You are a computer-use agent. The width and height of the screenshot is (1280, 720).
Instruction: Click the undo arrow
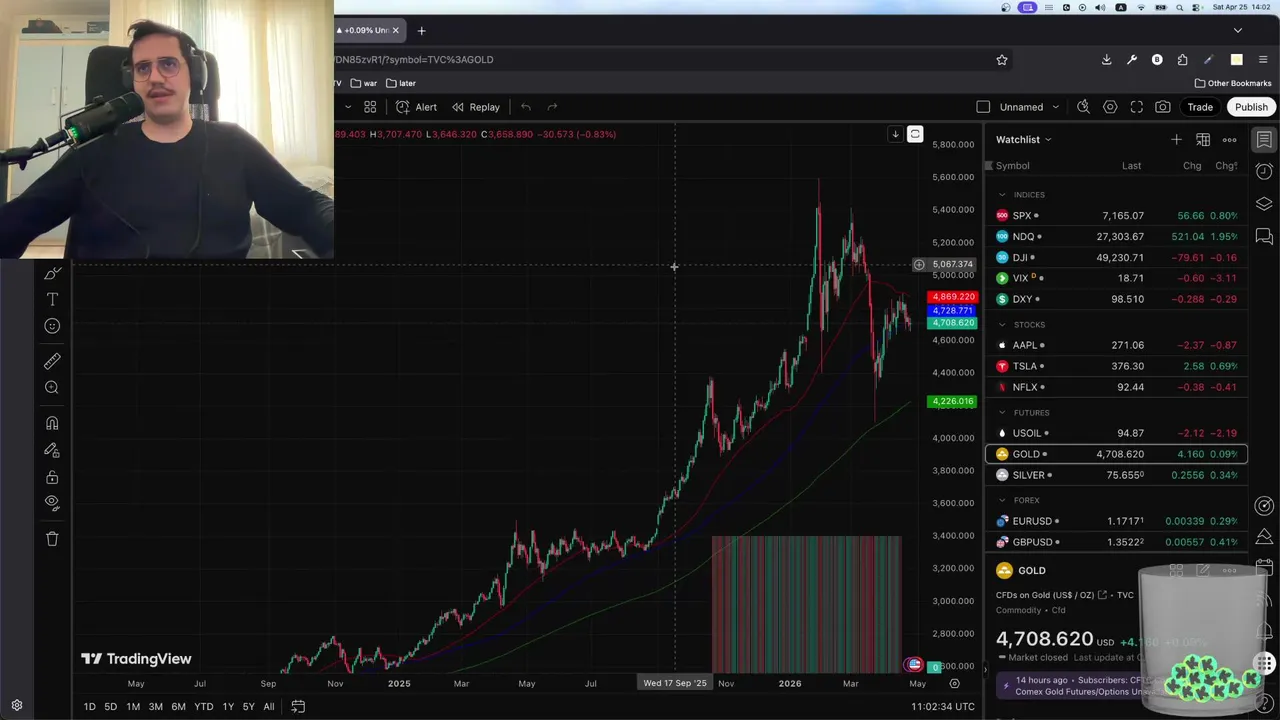click(526, 107)
